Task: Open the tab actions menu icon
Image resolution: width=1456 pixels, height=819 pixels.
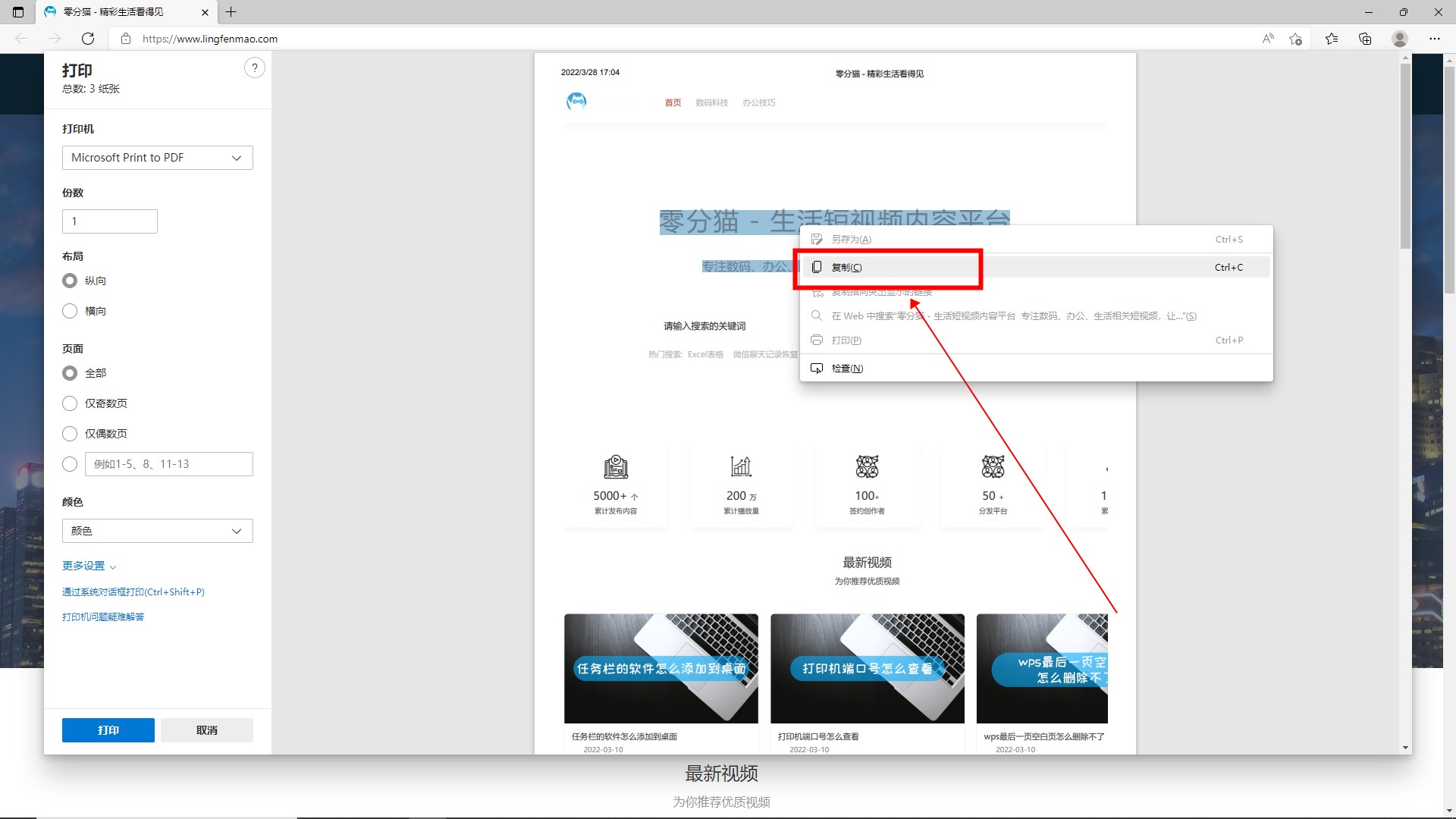Action: point(18,12)
